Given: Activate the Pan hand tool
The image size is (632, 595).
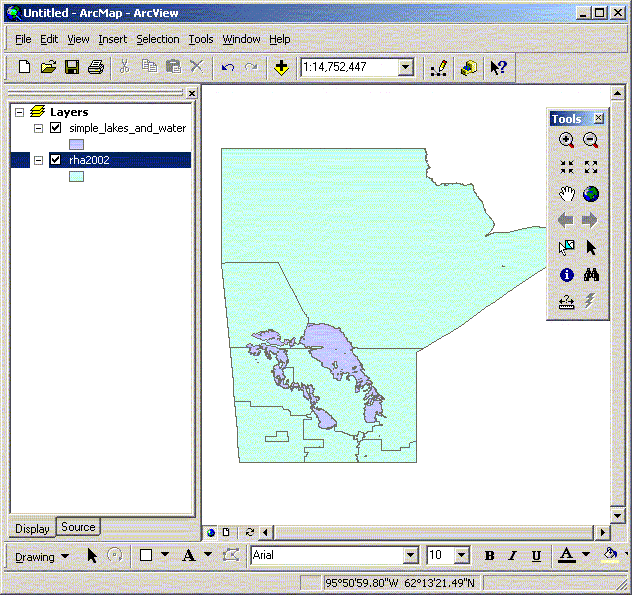Looking at the screenshot, I should [567, 194].
